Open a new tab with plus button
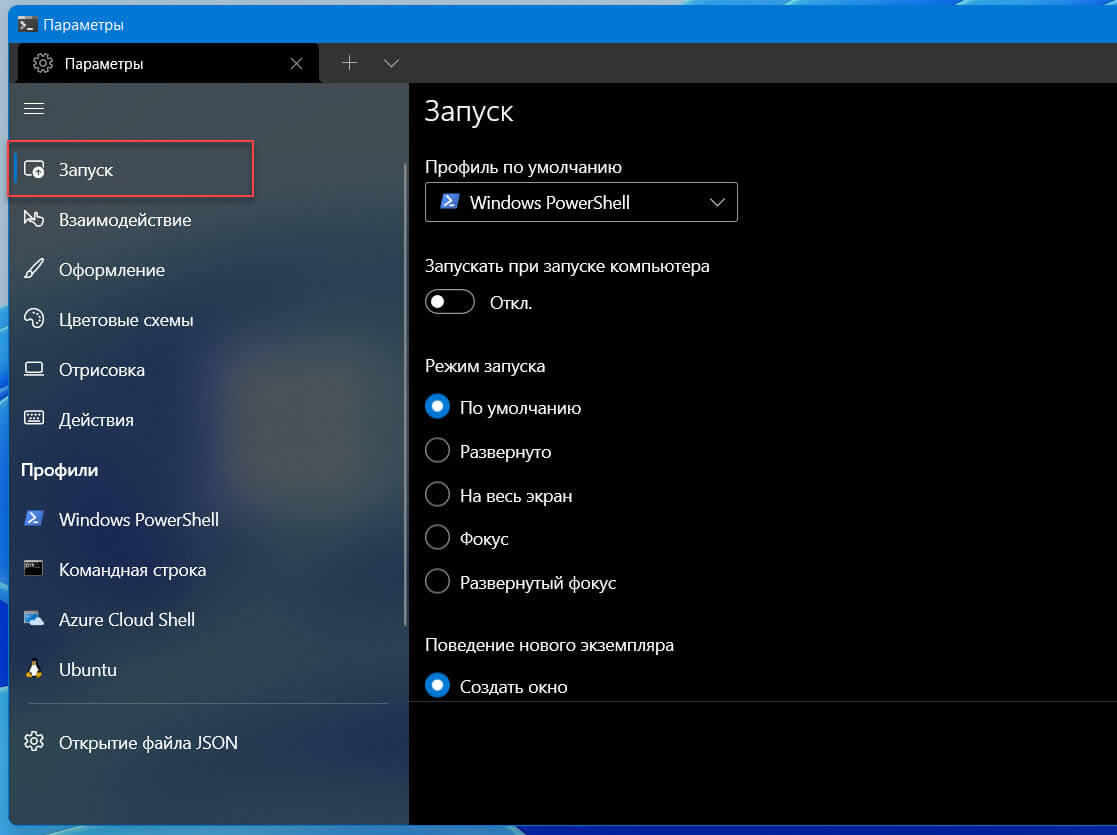This screenshot has height=835, width=1117. pyautogui.click(x=349, y=63)
